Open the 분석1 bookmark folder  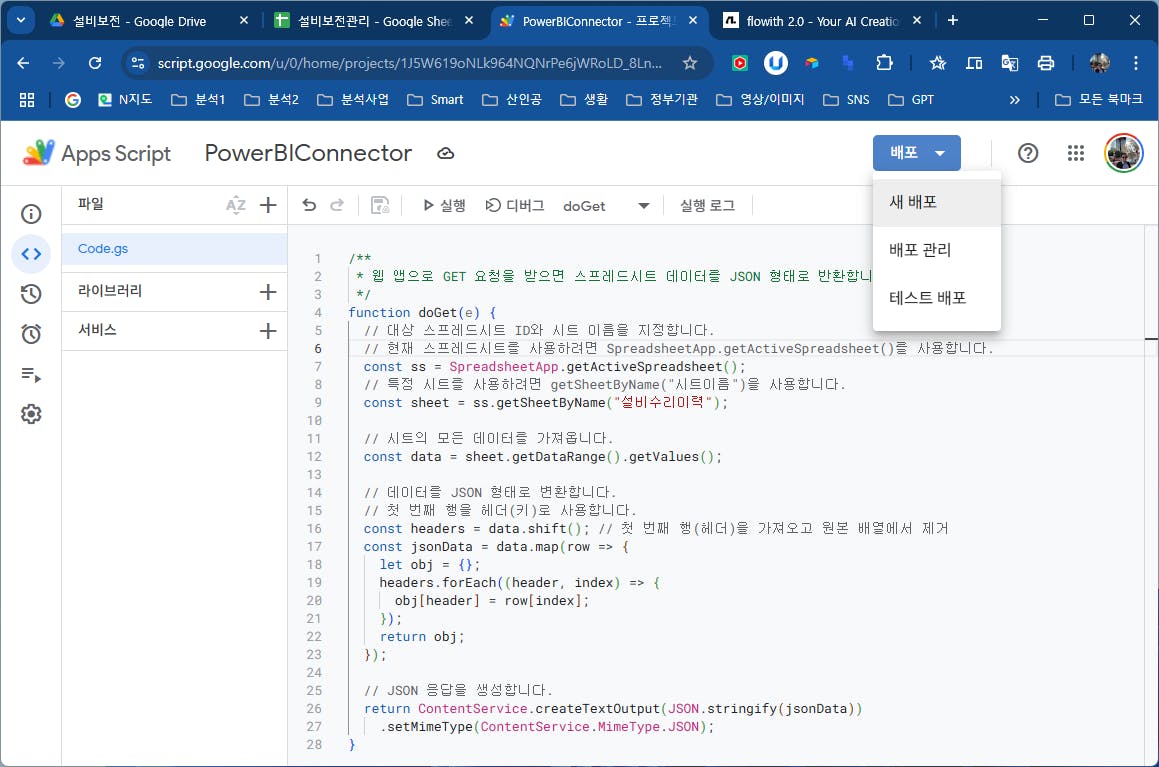[x=198, y=100]
